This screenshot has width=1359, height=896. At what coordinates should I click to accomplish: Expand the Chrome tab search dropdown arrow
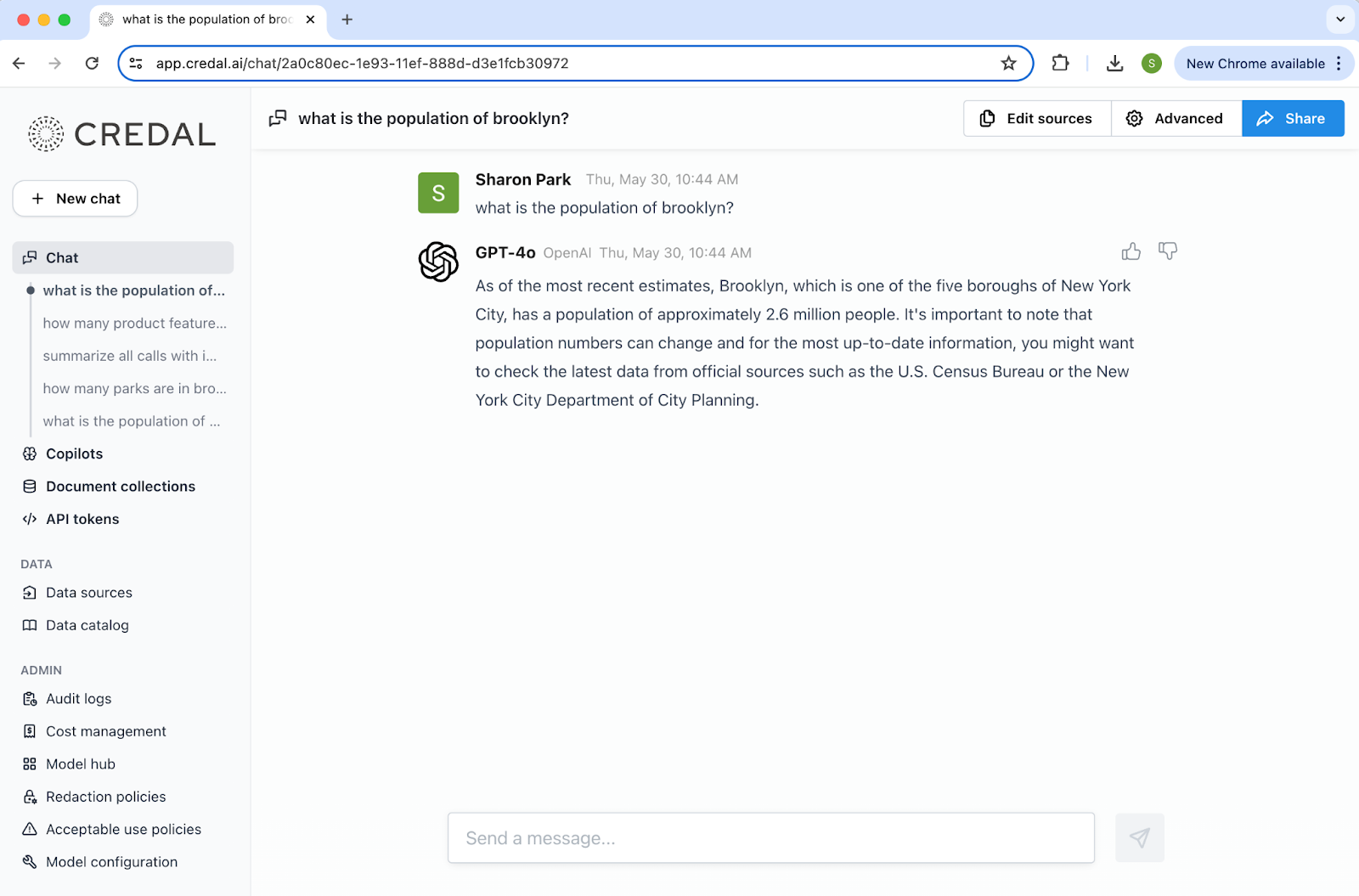[1340, 19]
